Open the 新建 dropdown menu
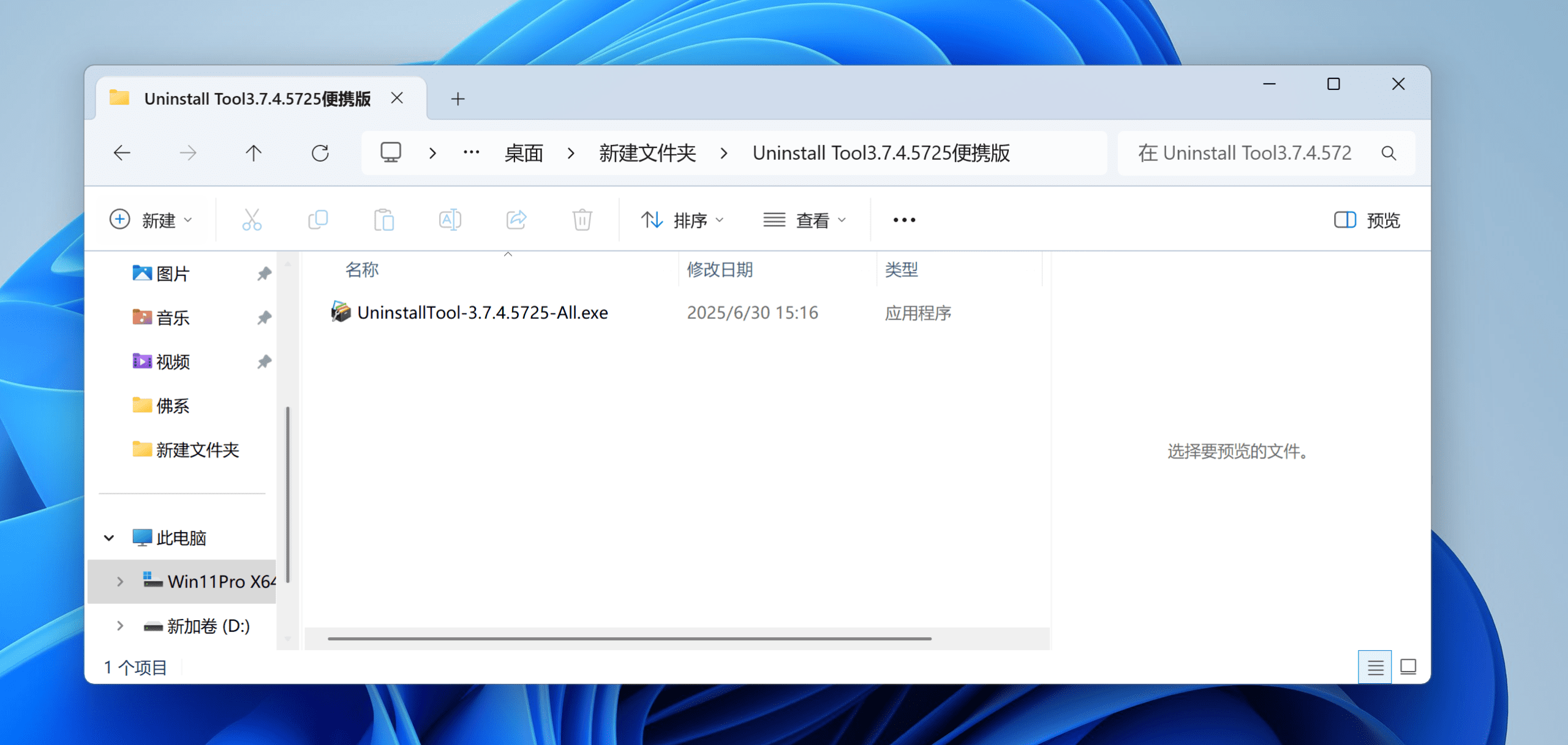The width and height of the screenshot is (1568, 745). [151, 220]
